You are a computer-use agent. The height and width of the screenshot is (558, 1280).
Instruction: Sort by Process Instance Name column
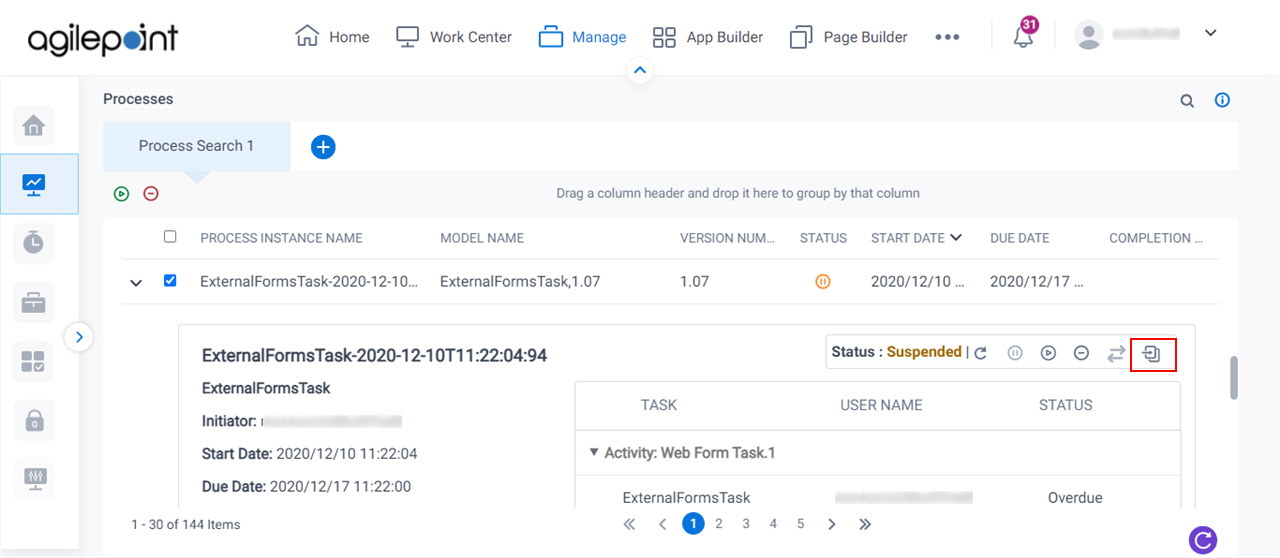pyautogui.click(x=281, y=238)
